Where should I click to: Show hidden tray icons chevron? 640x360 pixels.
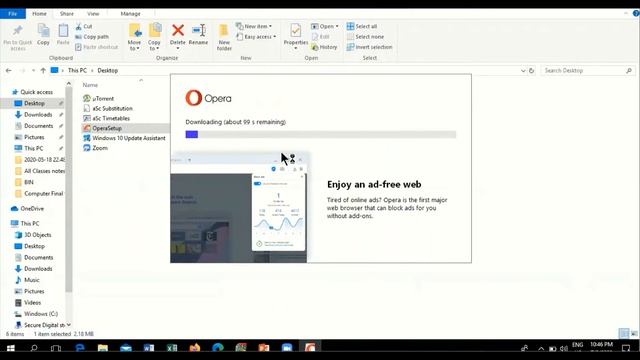[541, 348]
